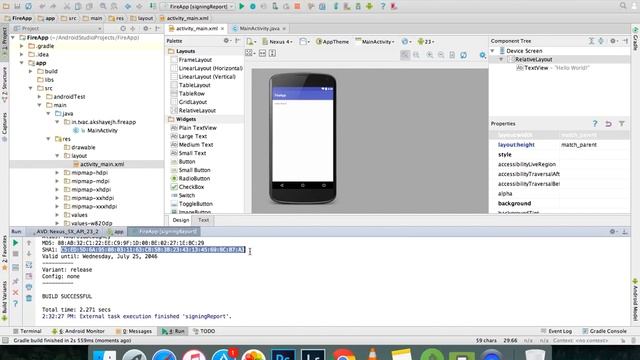Close the Run tab with red X
Viewport: 640px width, 360px height.
tap(16, 293)
